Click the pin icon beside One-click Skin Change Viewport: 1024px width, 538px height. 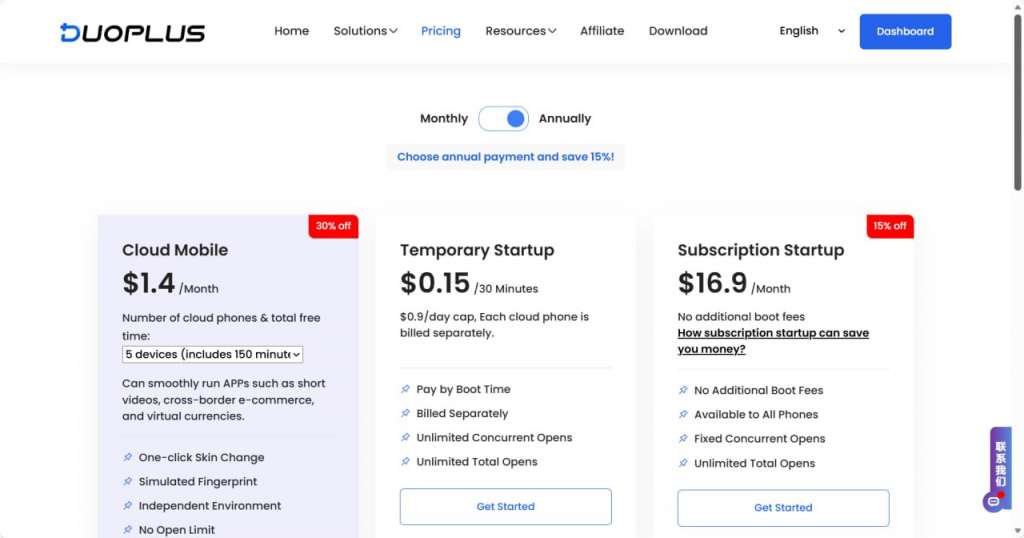[127, 458]
